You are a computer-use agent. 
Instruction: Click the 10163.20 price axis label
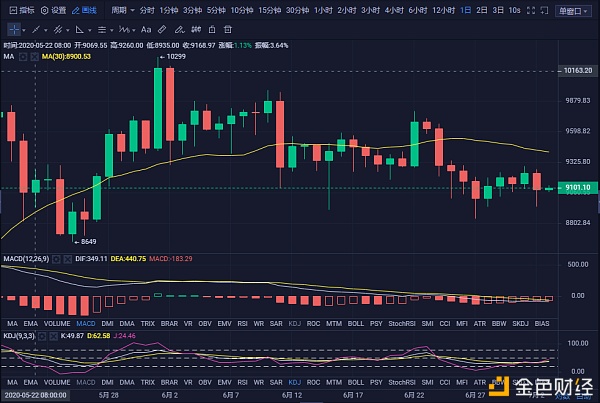point(578,71)
